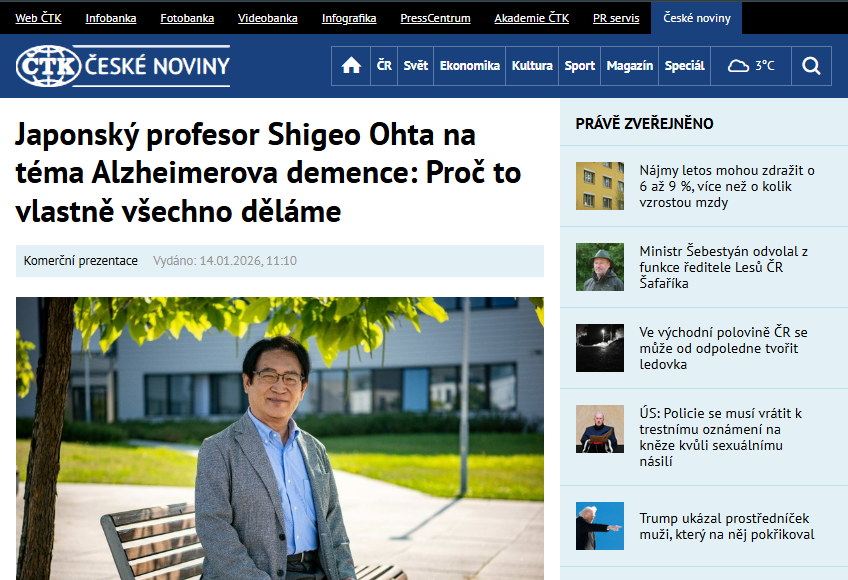Viewport: 848px width, 580px height.
Task: Switch to the Sport section
Action: [580, 66]
